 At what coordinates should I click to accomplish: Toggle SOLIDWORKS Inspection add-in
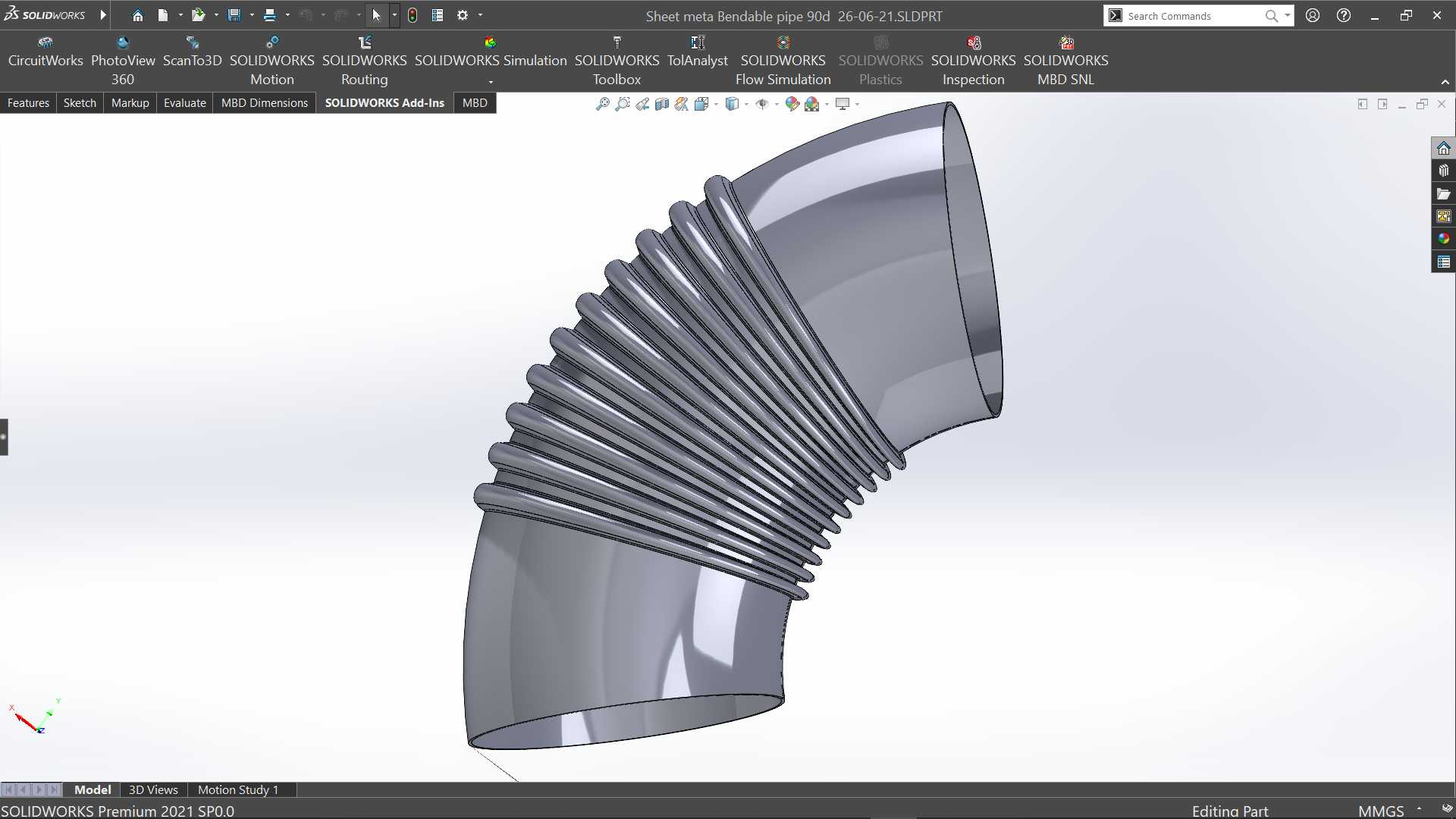[x=974, y=61]
